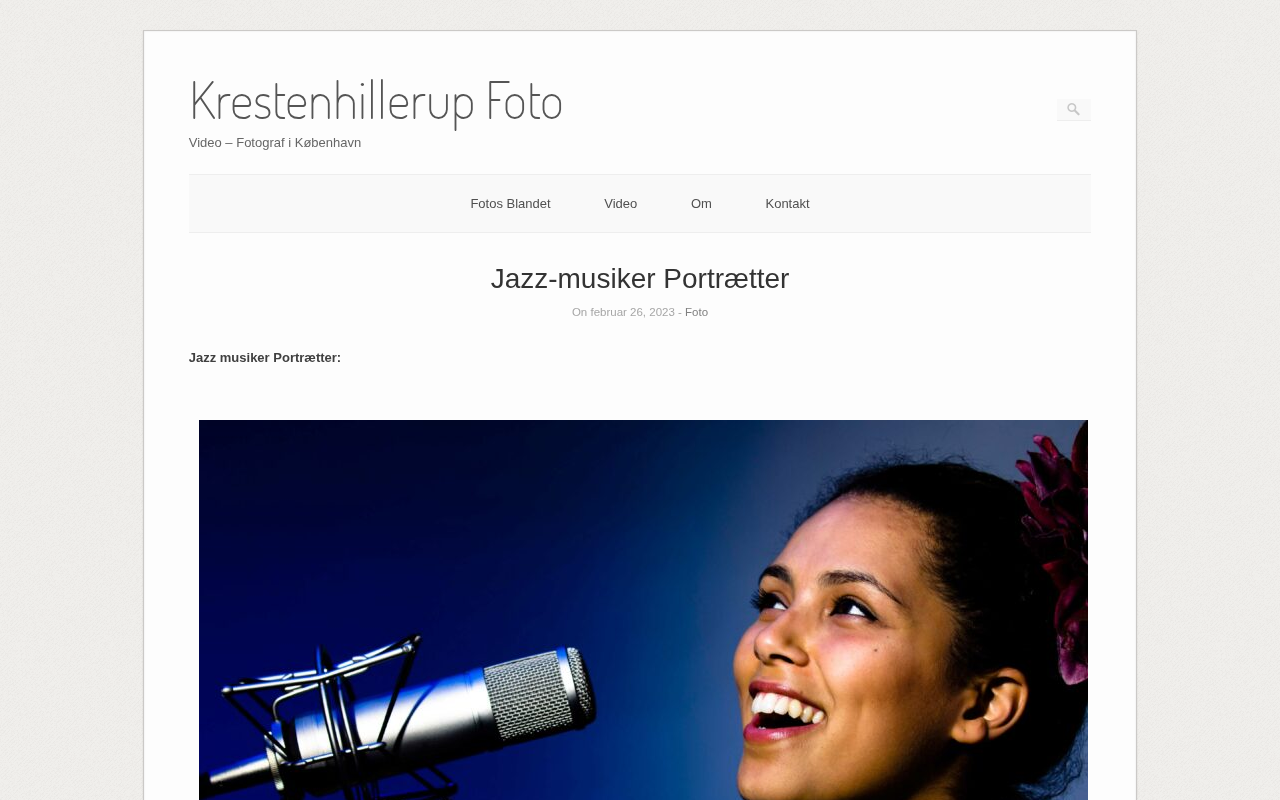
Task: Focus the search field in header
Action: click(1074, 110)
